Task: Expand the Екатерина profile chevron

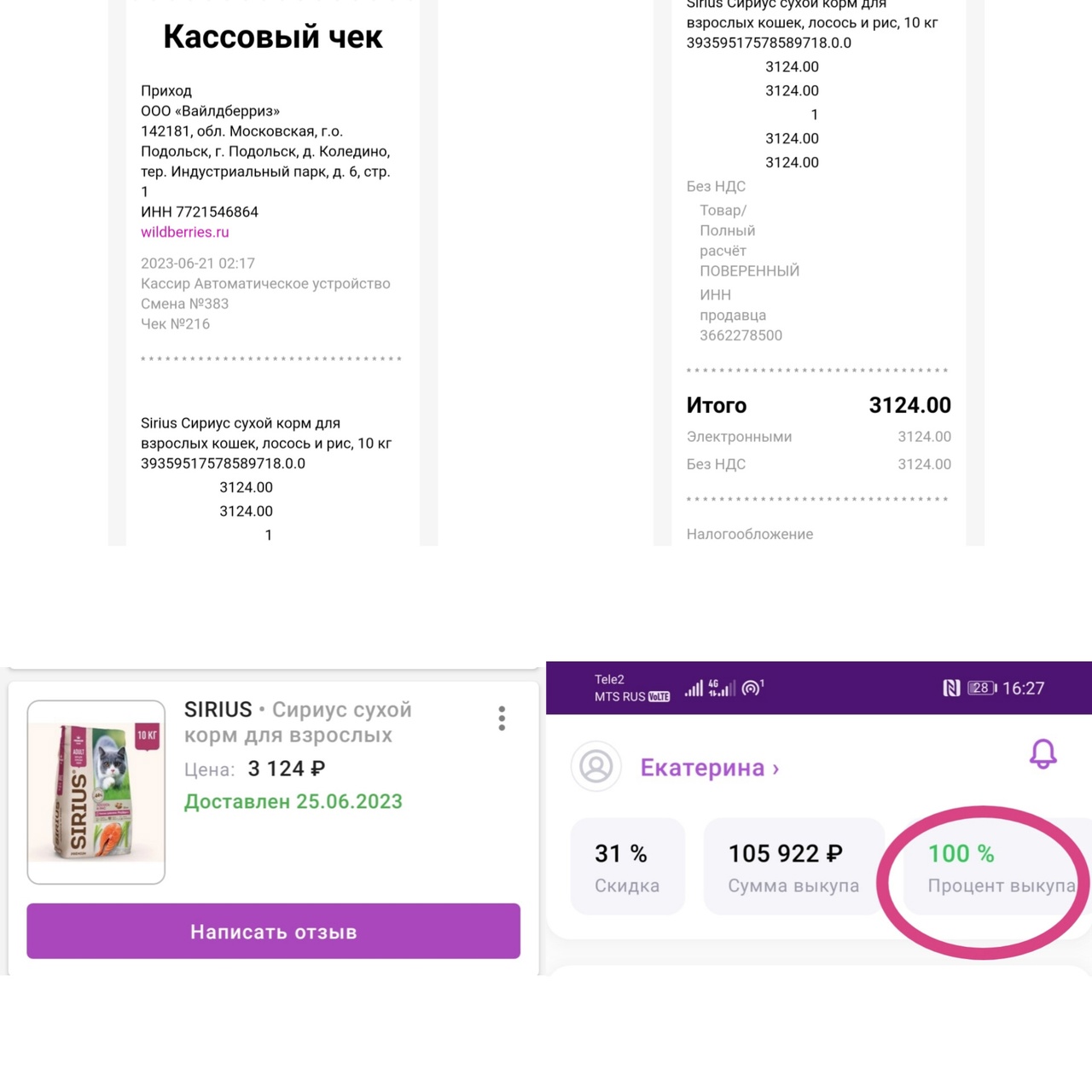Action: (x=775, y=769)
